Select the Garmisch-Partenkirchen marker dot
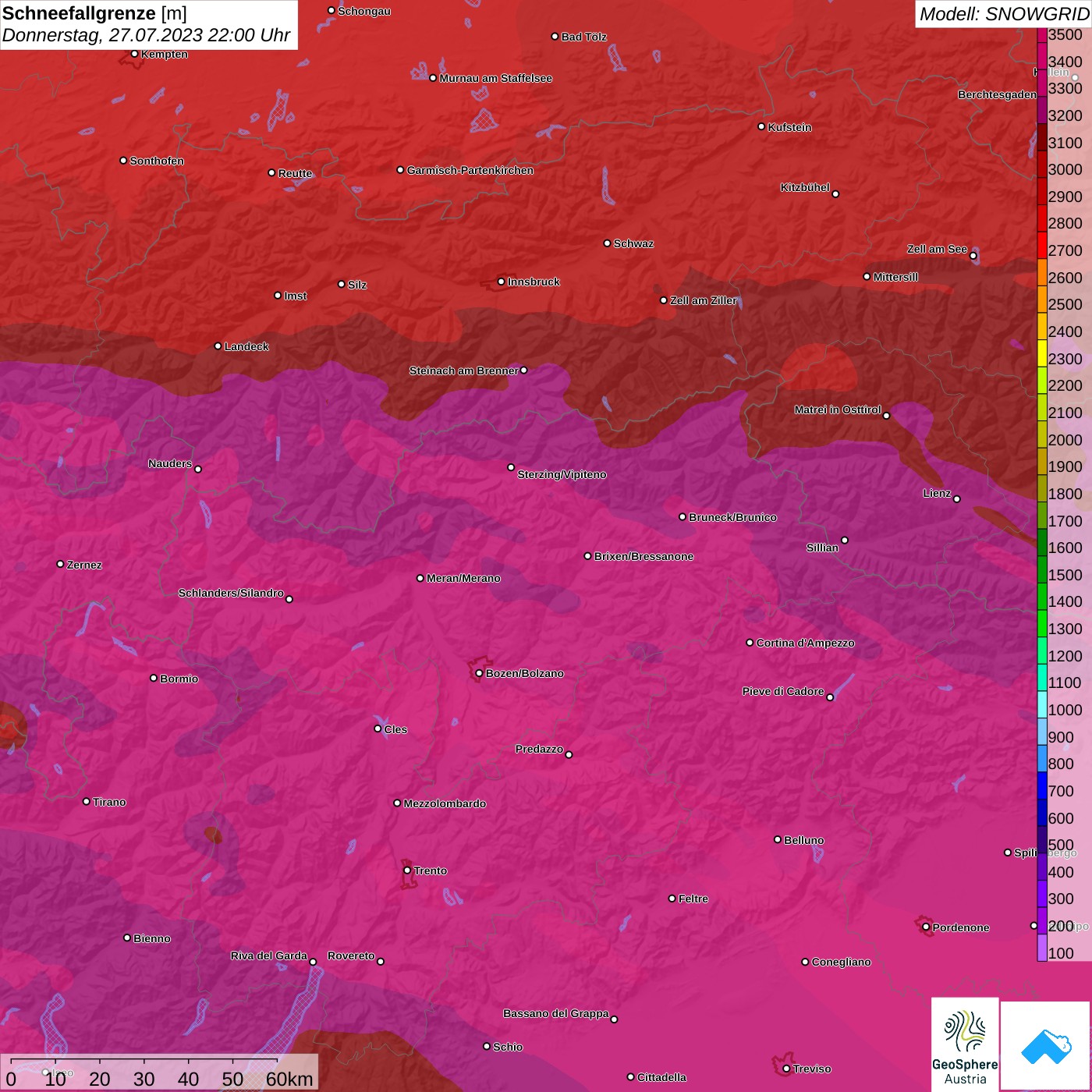Screen dimensions: 1092x1092 (400, 170)
